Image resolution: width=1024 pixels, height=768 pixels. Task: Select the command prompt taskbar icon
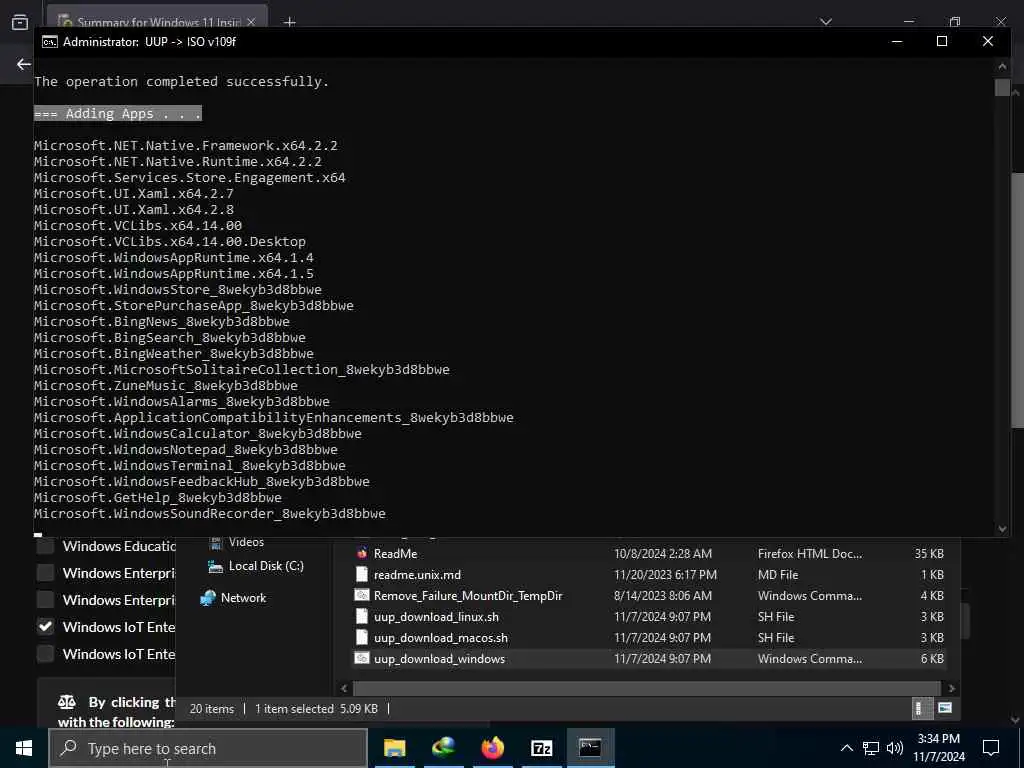[x=590, y=748]
